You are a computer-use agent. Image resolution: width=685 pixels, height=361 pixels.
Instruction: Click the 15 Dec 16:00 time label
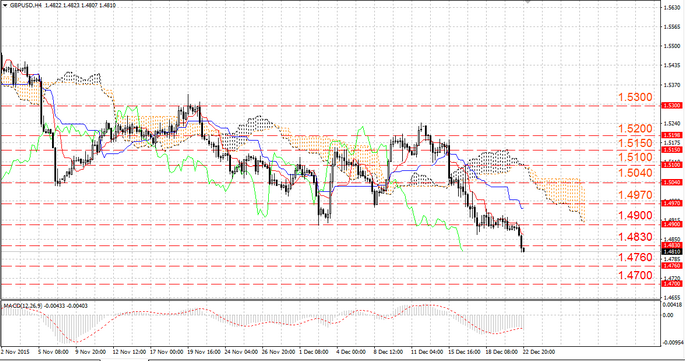[x=465, y=352]
